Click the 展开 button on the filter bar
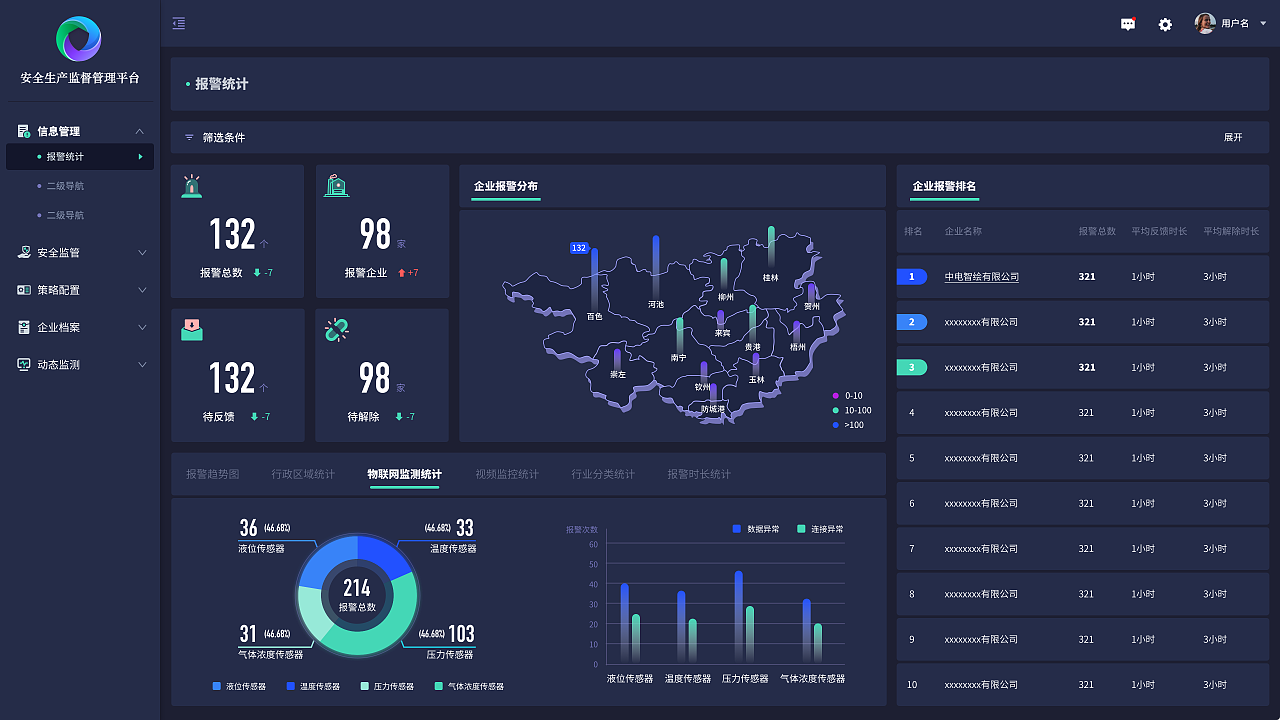Viewport: 1280px width, 720px height. point(1234,137)
